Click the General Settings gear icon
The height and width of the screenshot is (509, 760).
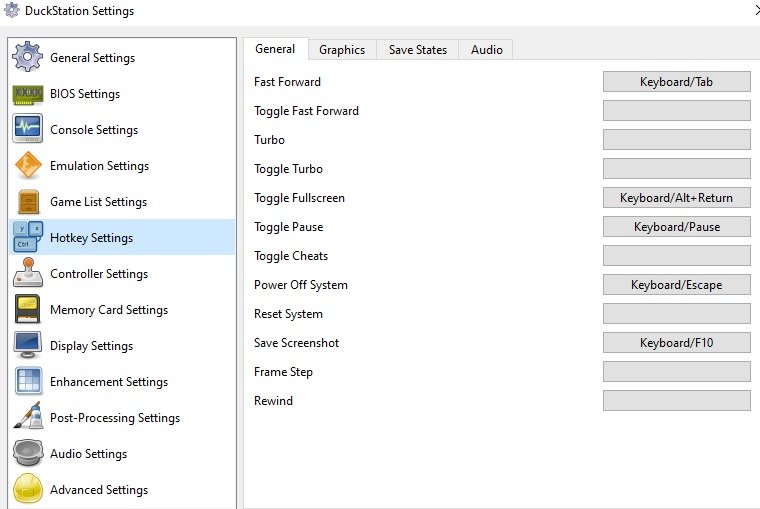(28, 57)
